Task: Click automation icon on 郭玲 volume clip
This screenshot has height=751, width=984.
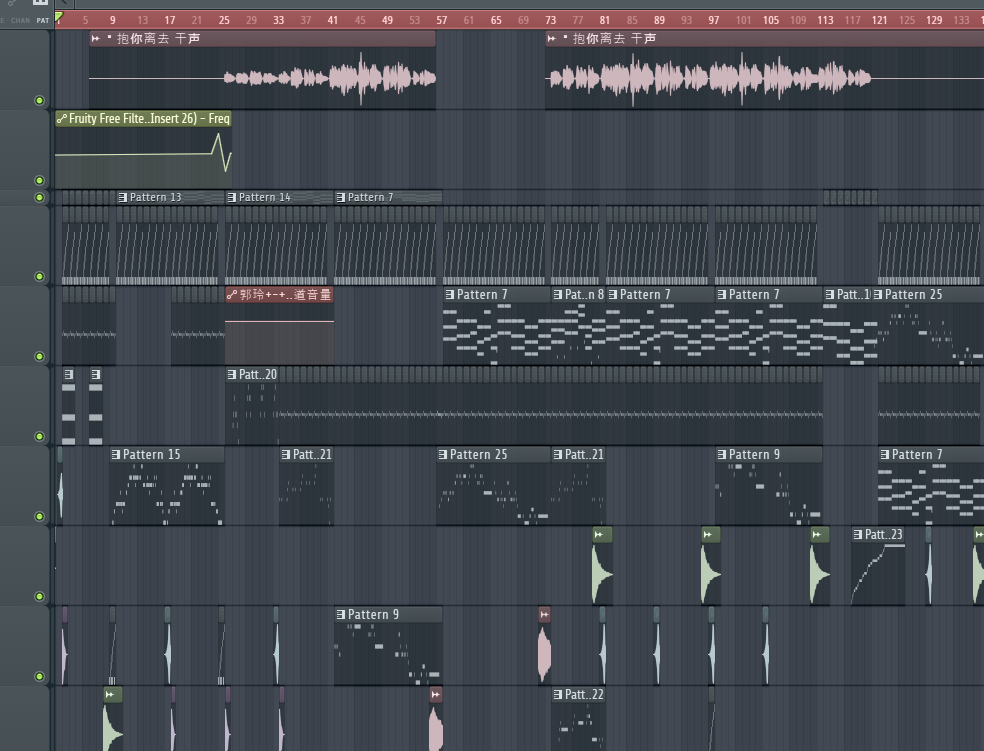Action: pos(232,295)
